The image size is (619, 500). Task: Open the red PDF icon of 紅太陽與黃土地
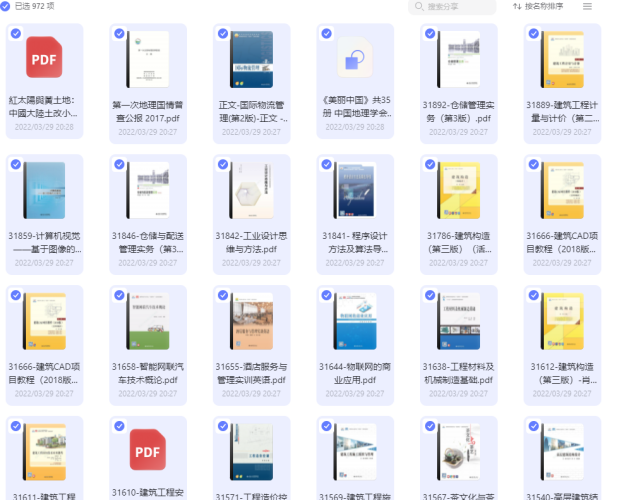[x=44, y=58]
